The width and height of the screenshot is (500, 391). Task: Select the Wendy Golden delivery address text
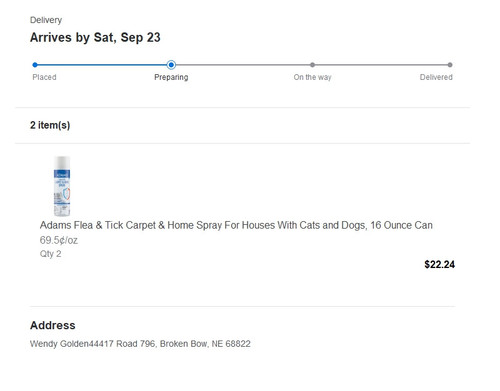coord(140,344)
